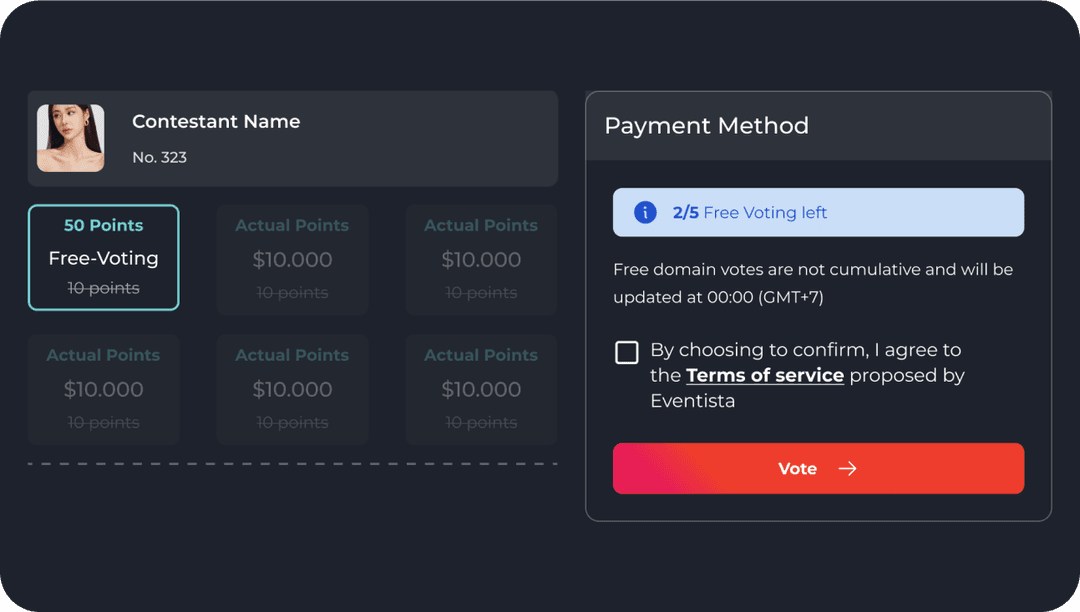1080x612 pixels.
Task: Click the blue info icon
Action: click(645, 212)
